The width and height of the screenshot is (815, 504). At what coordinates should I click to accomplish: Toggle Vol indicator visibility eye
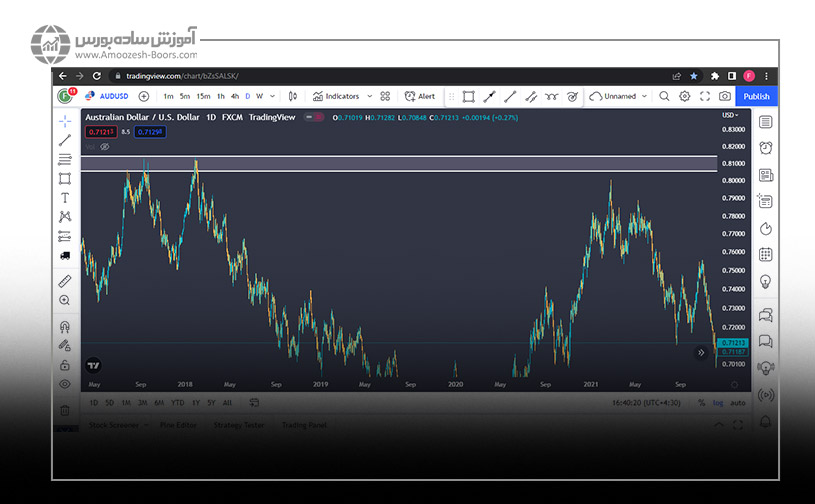[104, 146]
